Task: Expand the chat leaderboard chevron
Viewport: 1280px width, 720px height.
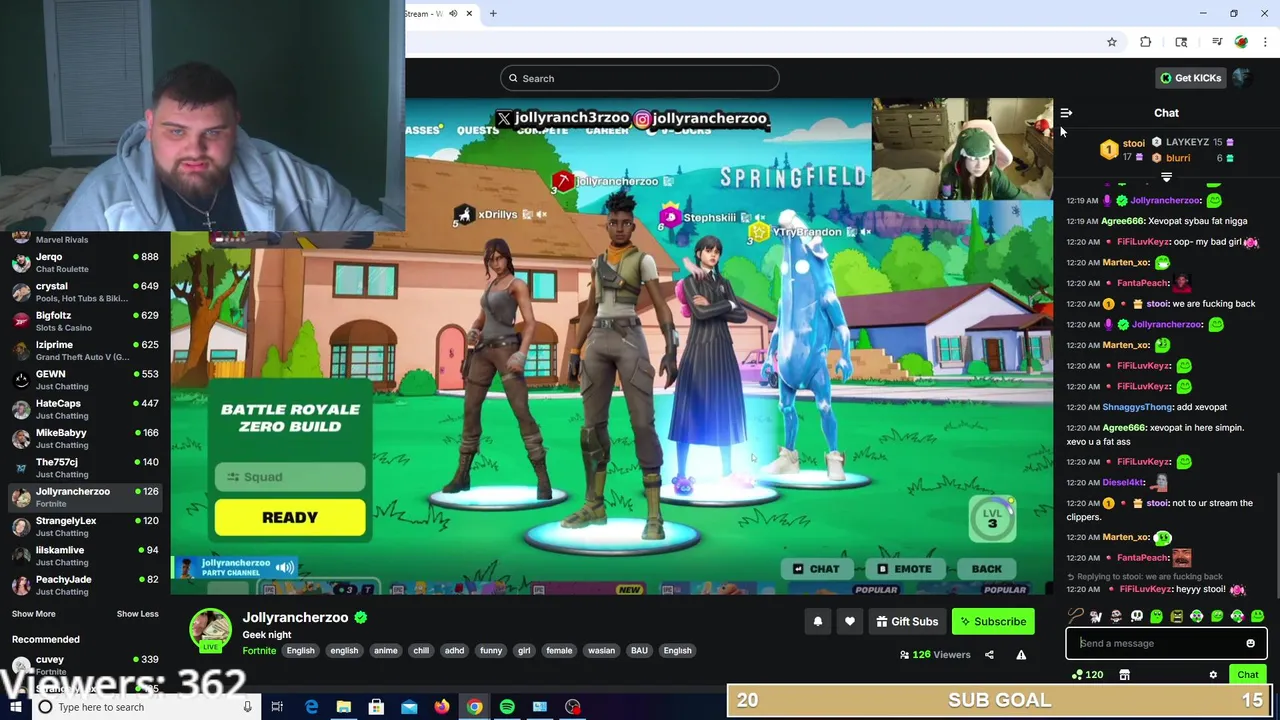Action: pos(1166,177)
